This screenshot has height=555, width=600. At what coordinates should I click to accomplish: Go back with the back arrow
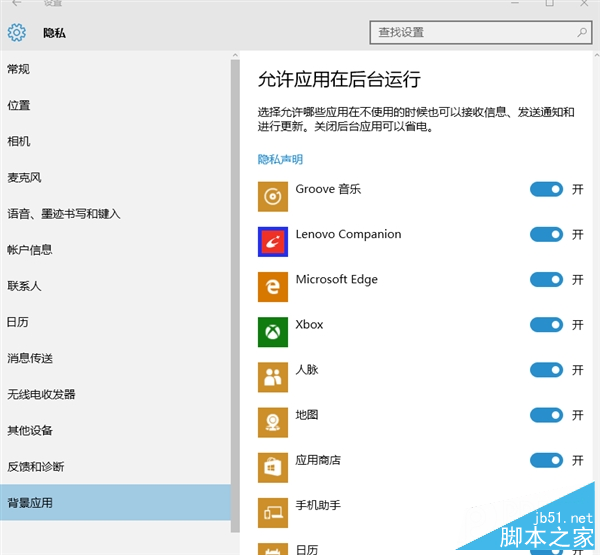click(17, 3)
